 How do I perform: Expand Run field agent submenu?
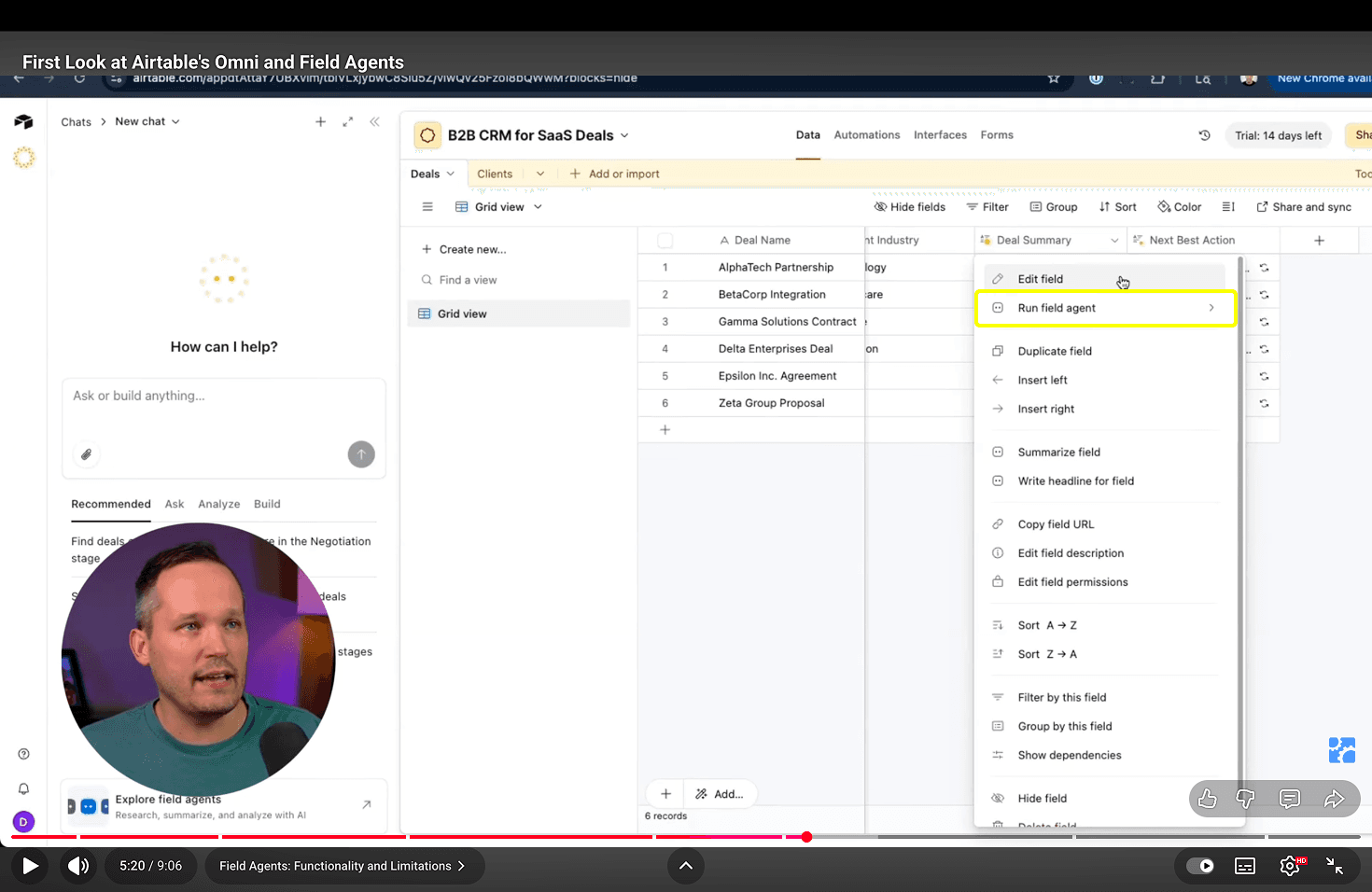1211,308
